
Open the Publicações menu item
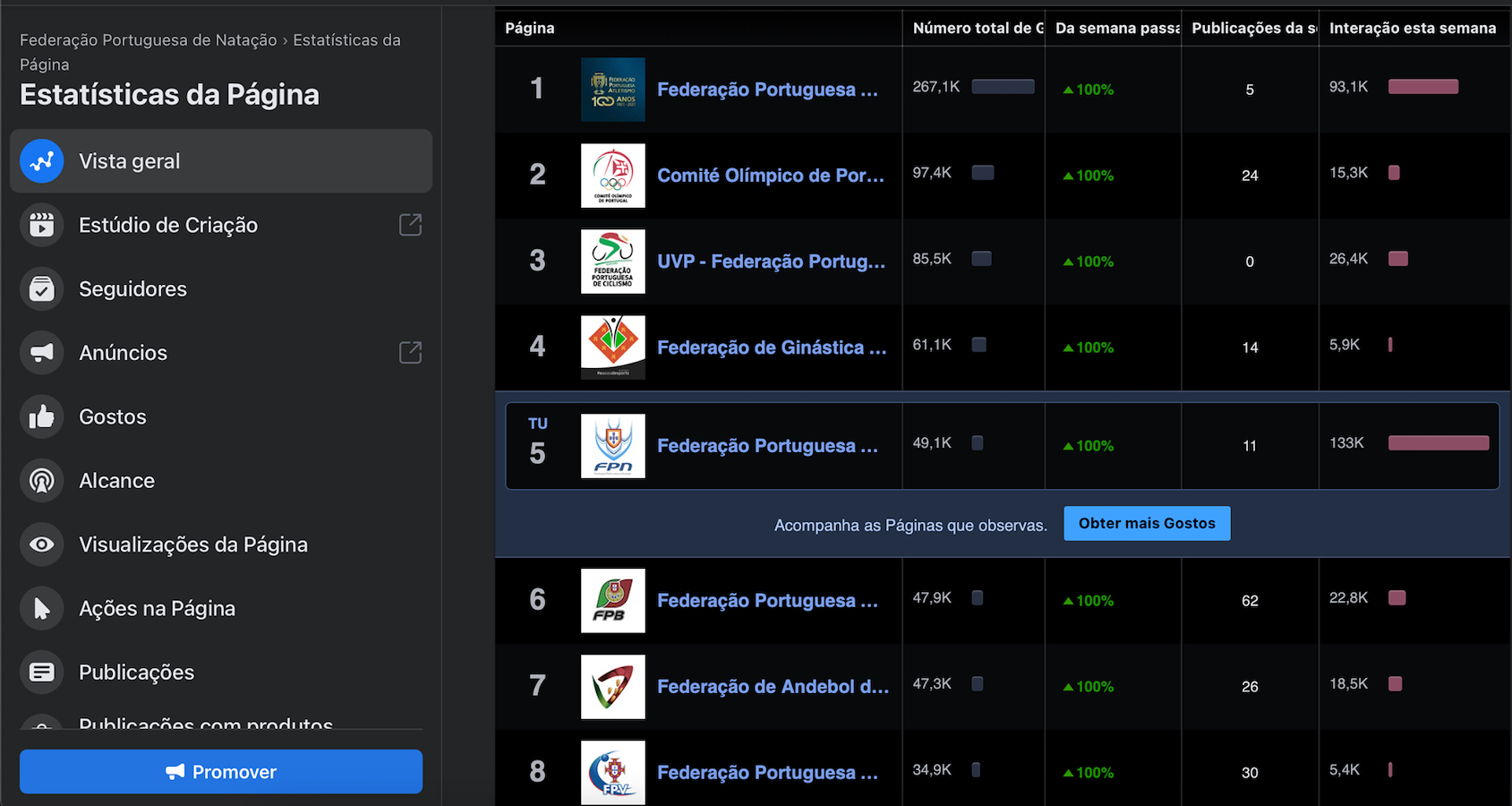(136, 673)
